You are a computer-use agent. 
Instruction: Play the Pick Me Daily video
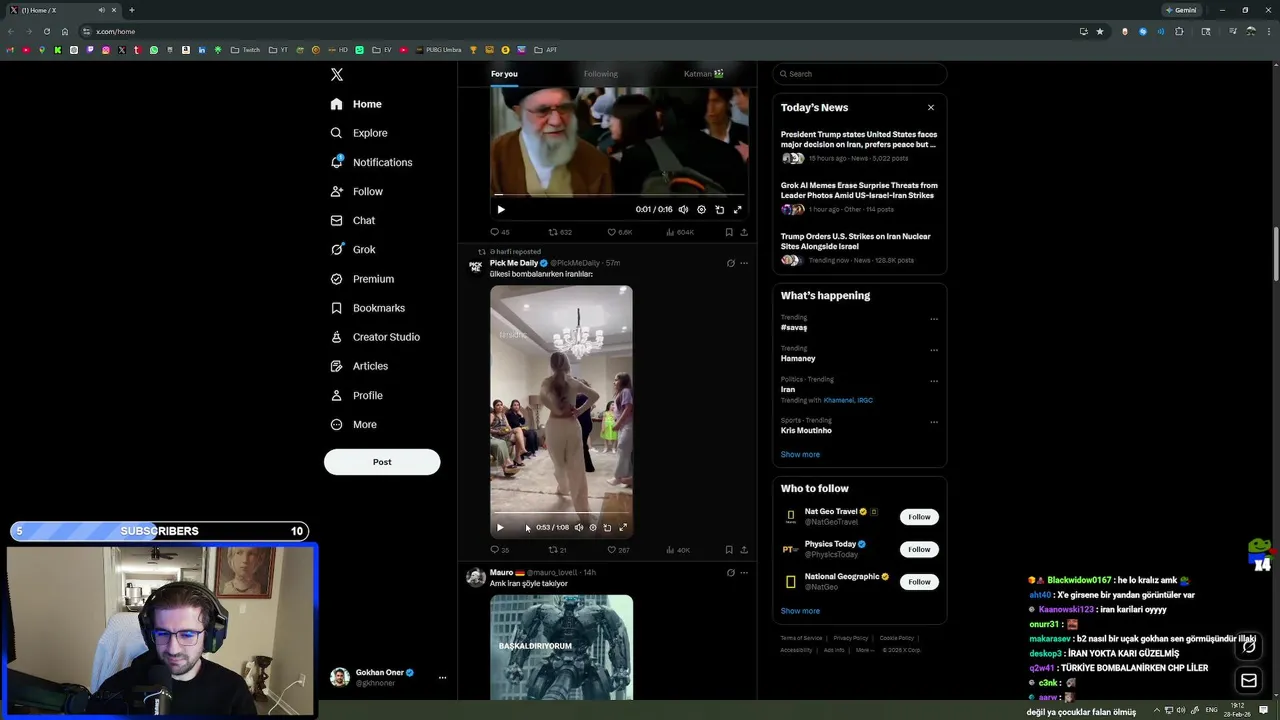[500, 528]
